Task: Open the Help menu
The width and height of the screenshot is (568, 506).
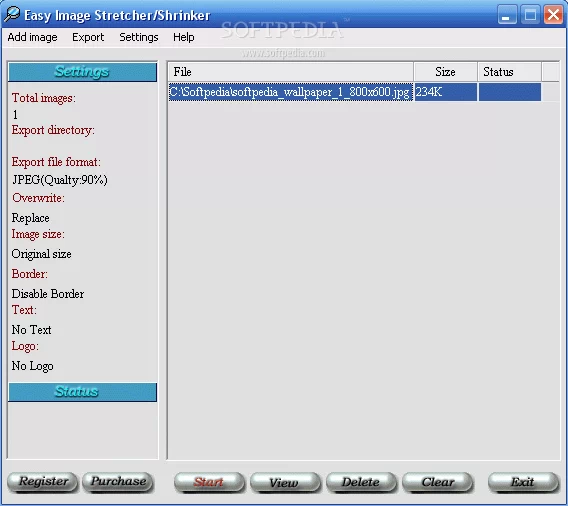Action: [x=184, y=37]
